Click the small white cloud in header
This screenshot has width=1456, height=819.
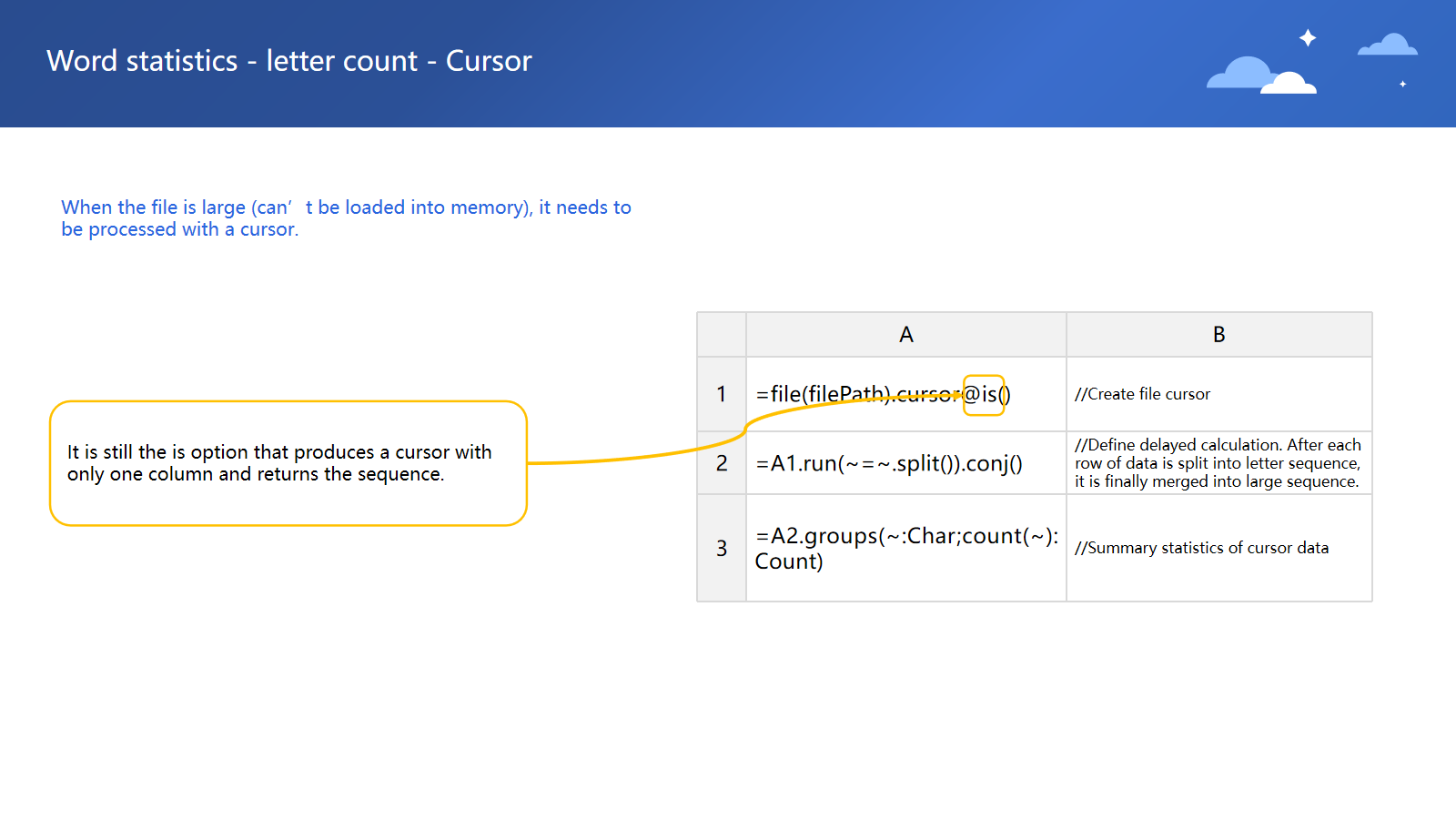pos(1289,84)
